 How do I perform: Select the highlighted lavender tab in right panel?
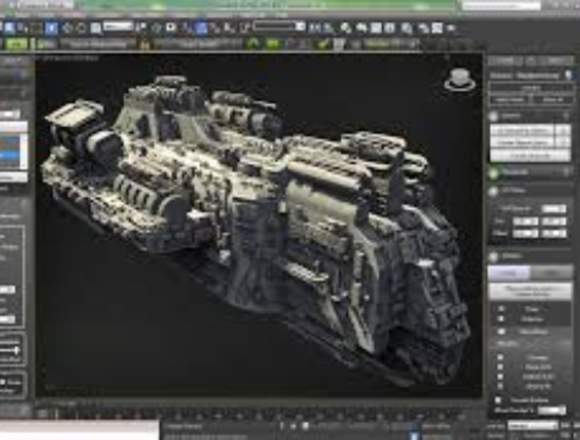(x=509, y=273)
